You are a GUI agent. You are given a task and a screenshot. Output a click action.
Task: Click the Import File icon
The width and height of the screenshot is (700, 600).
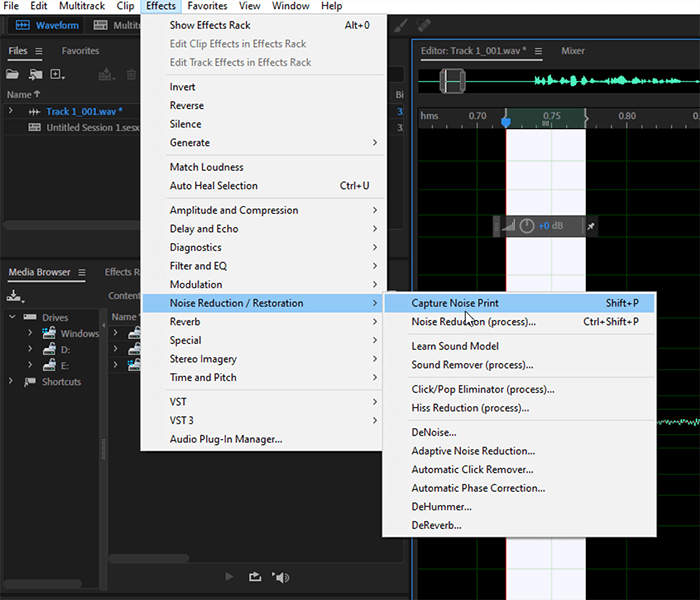tap(35, 74)
